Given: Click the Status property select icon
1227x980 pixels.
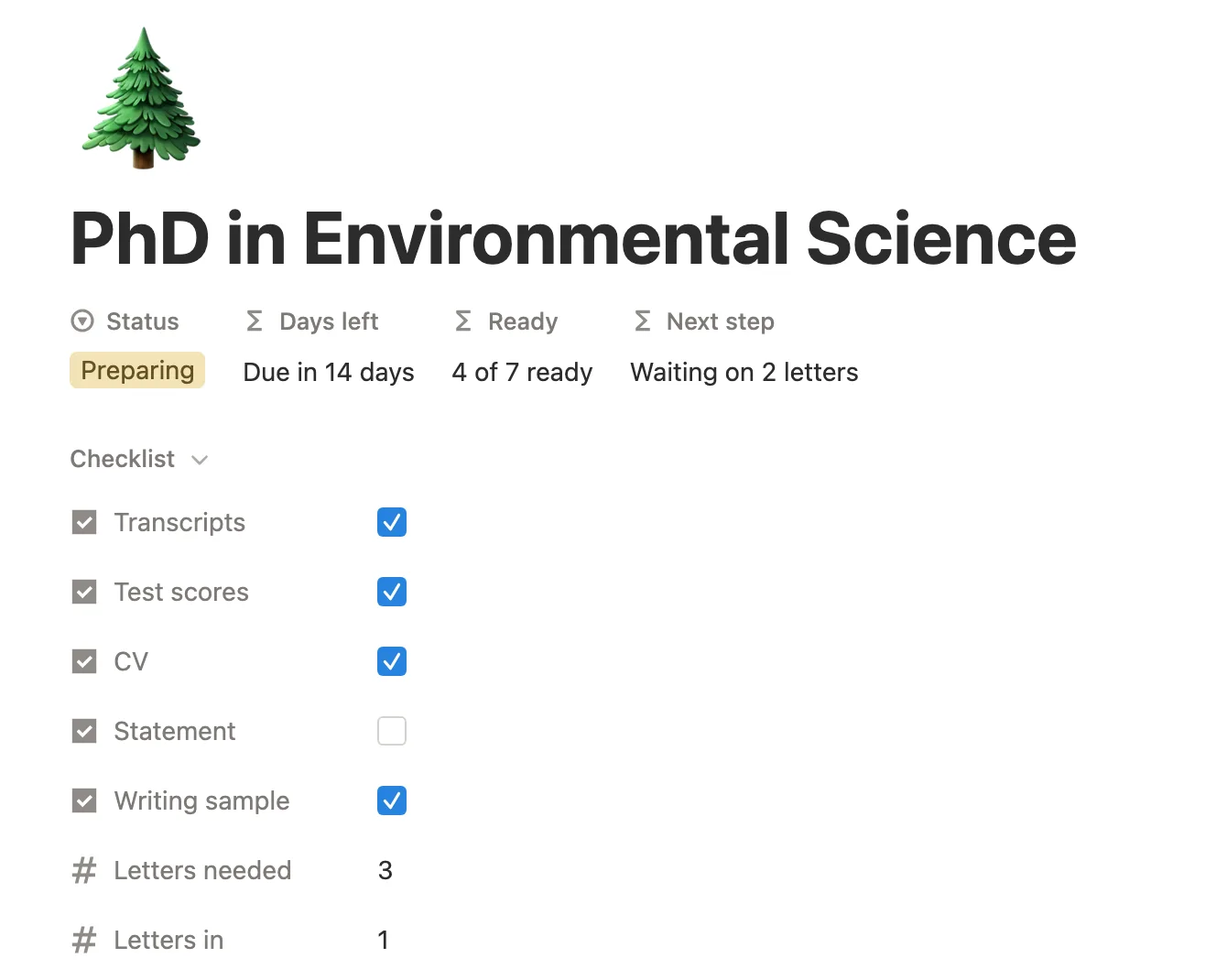Looking at the screenshot, I should [82, 321].
